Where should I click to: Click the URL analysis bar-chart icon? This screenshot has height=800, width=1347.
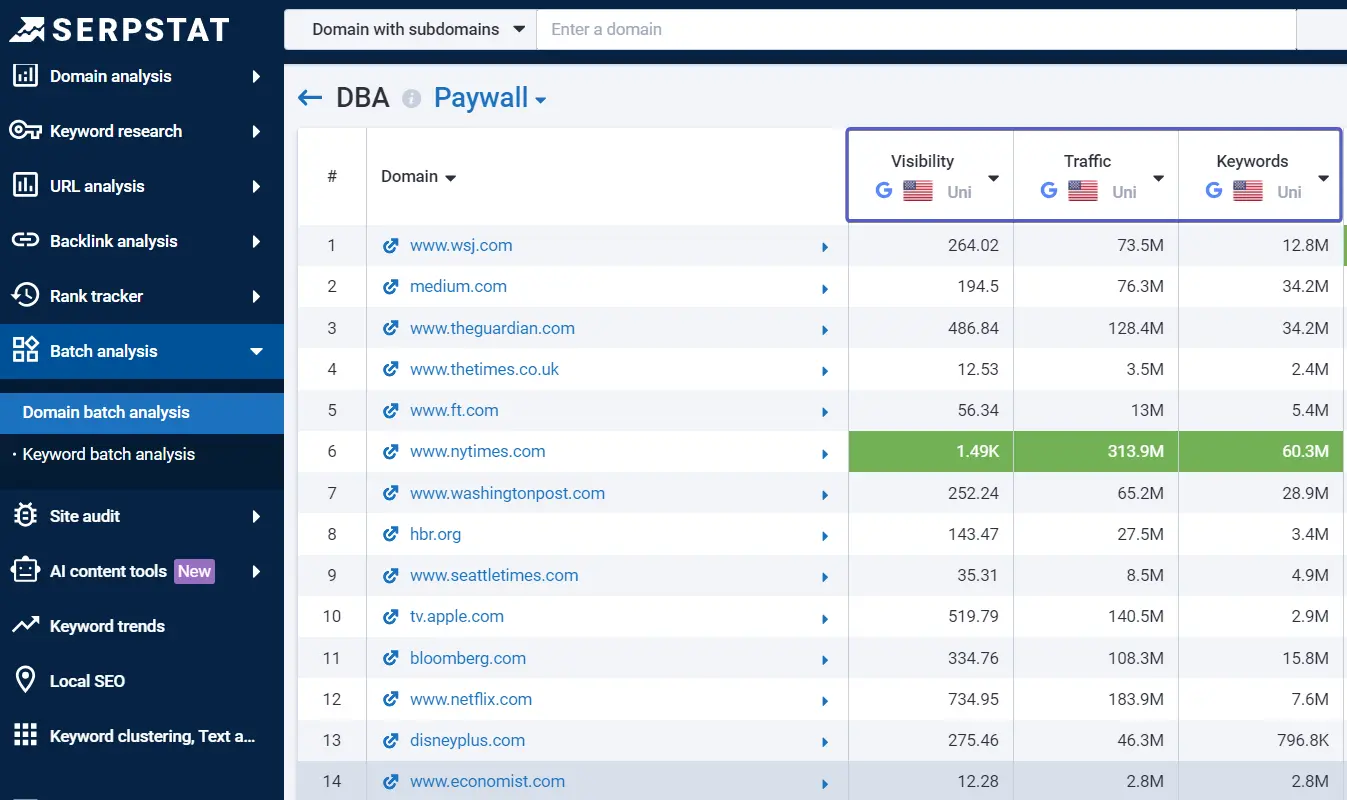point(25,185)
